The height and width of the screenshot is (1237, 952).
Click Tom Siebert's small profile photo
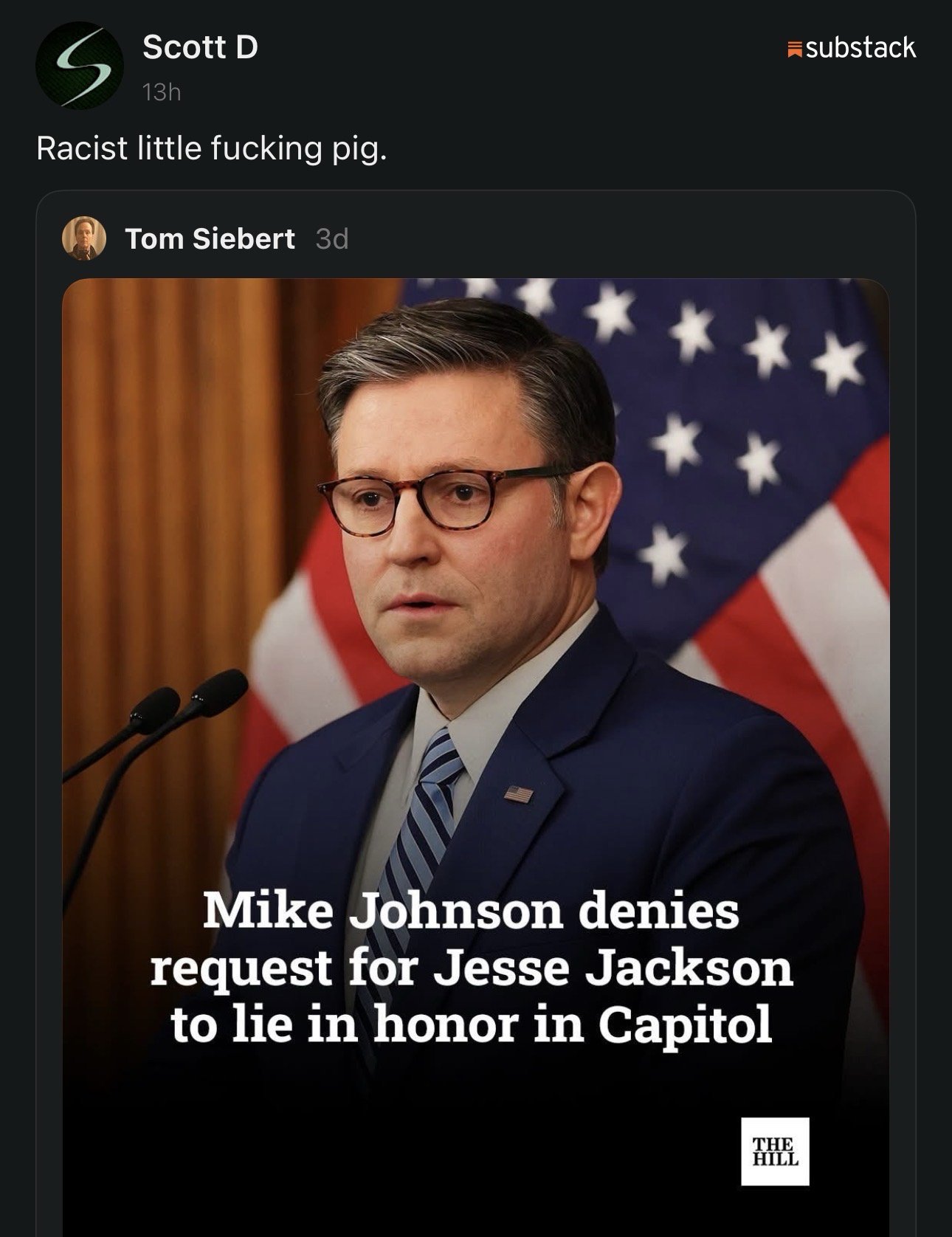click(83, 238)
